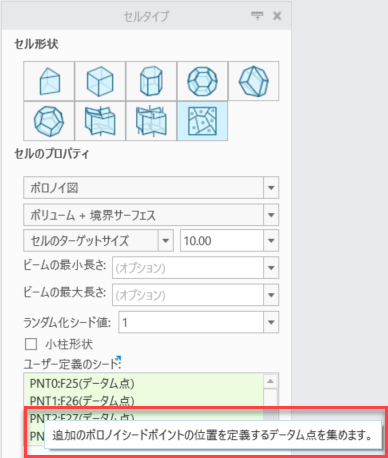Expand the 10.00 value dropdown arrow

point(271,240)
